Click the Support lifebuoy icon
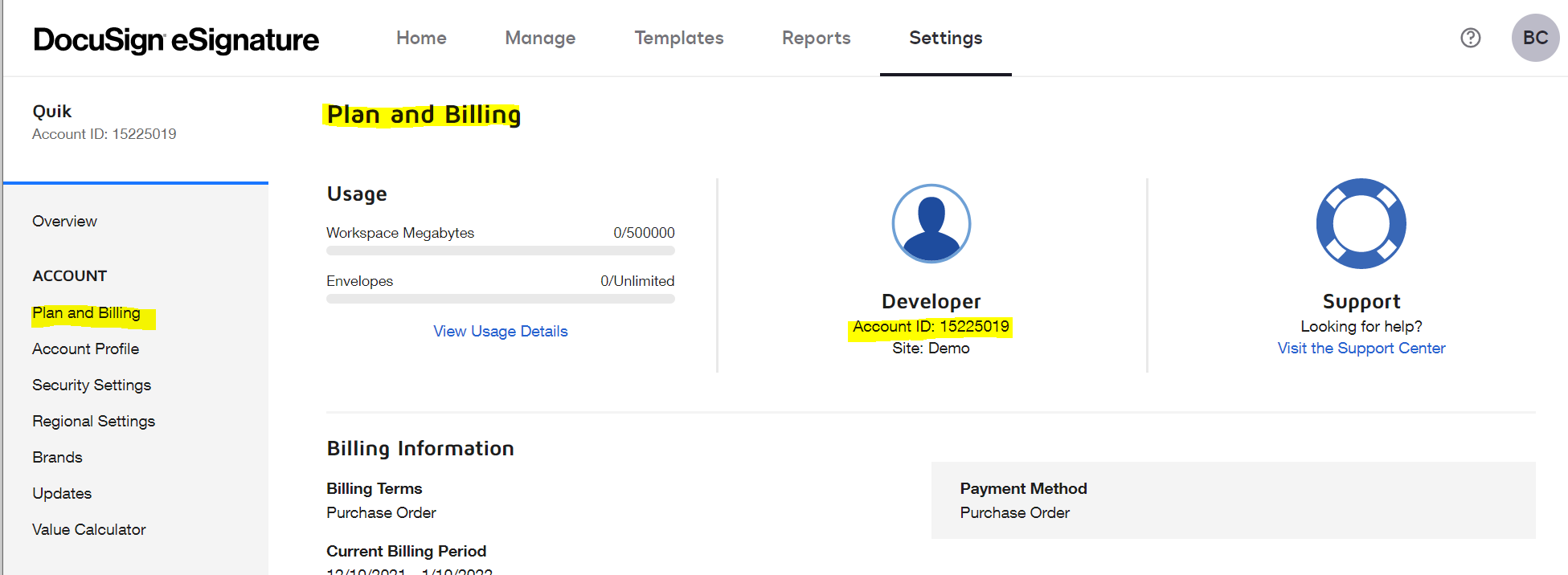This screenshot has height=575, width=1568. [x=1361, y=223]
